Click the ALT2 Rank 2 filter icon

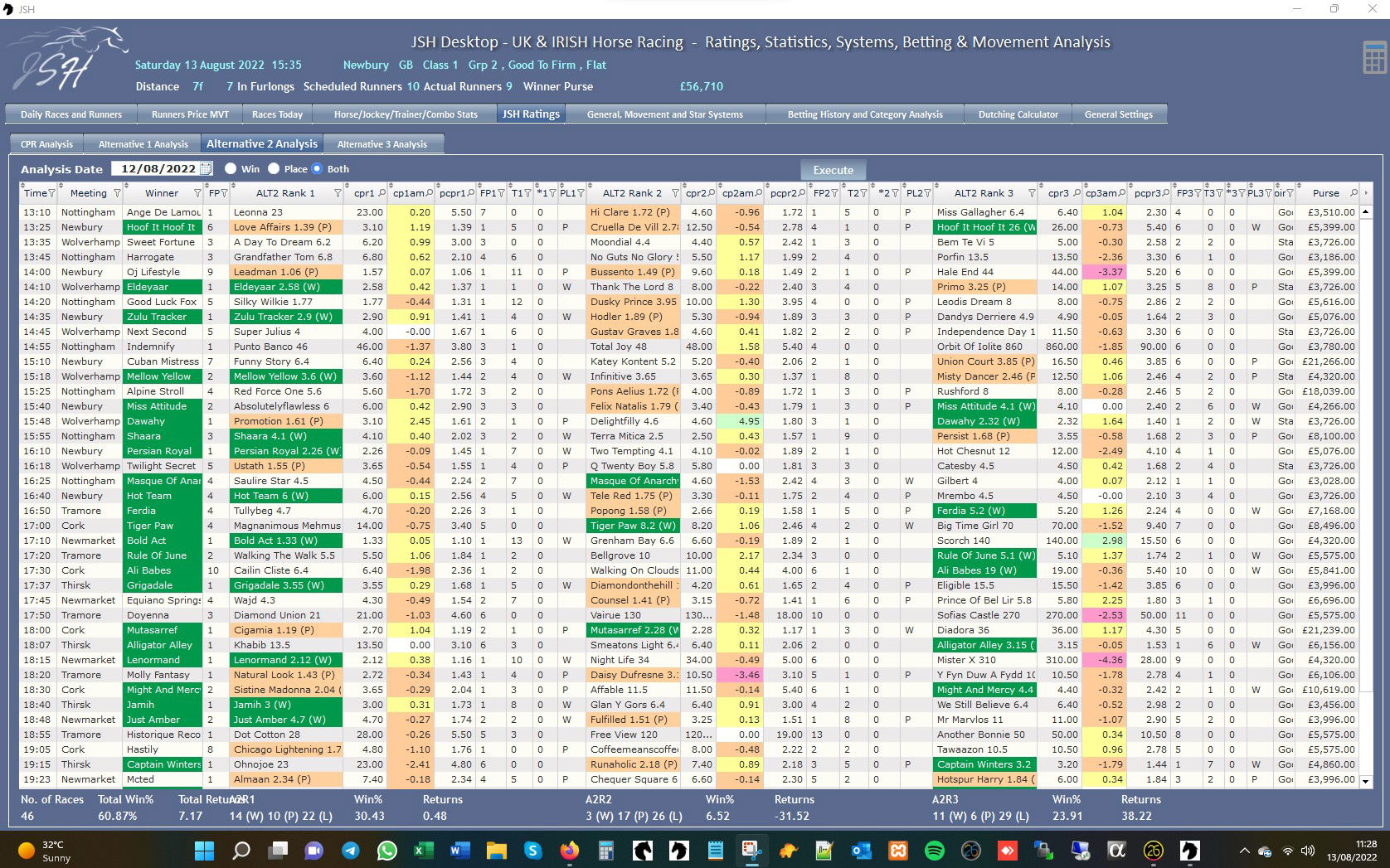pyautogui.click(x=675, y=193)
